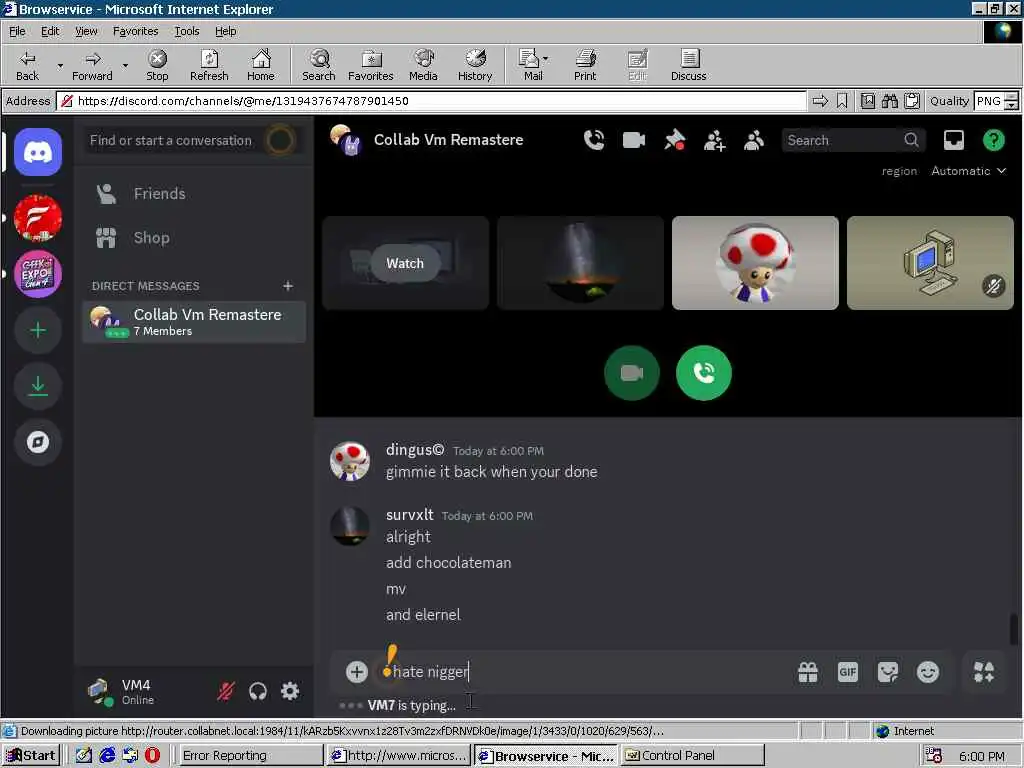Click the green join call phone button
The image size is (1024, 768).
(703, 373)
